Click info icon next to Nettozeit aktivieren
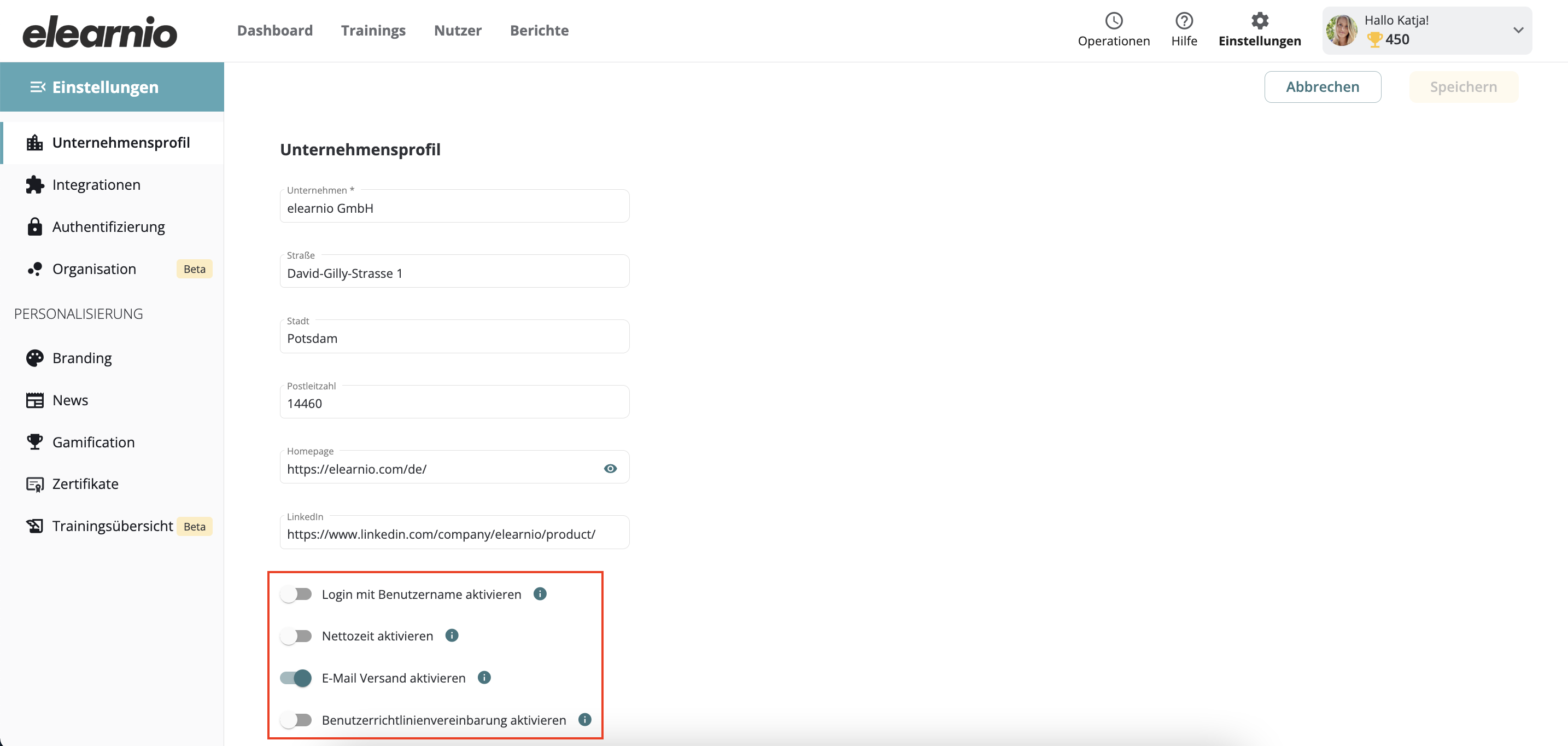The height and width of the screenshot is (746, 1568). pyautogui.click(x=452, y=635)
